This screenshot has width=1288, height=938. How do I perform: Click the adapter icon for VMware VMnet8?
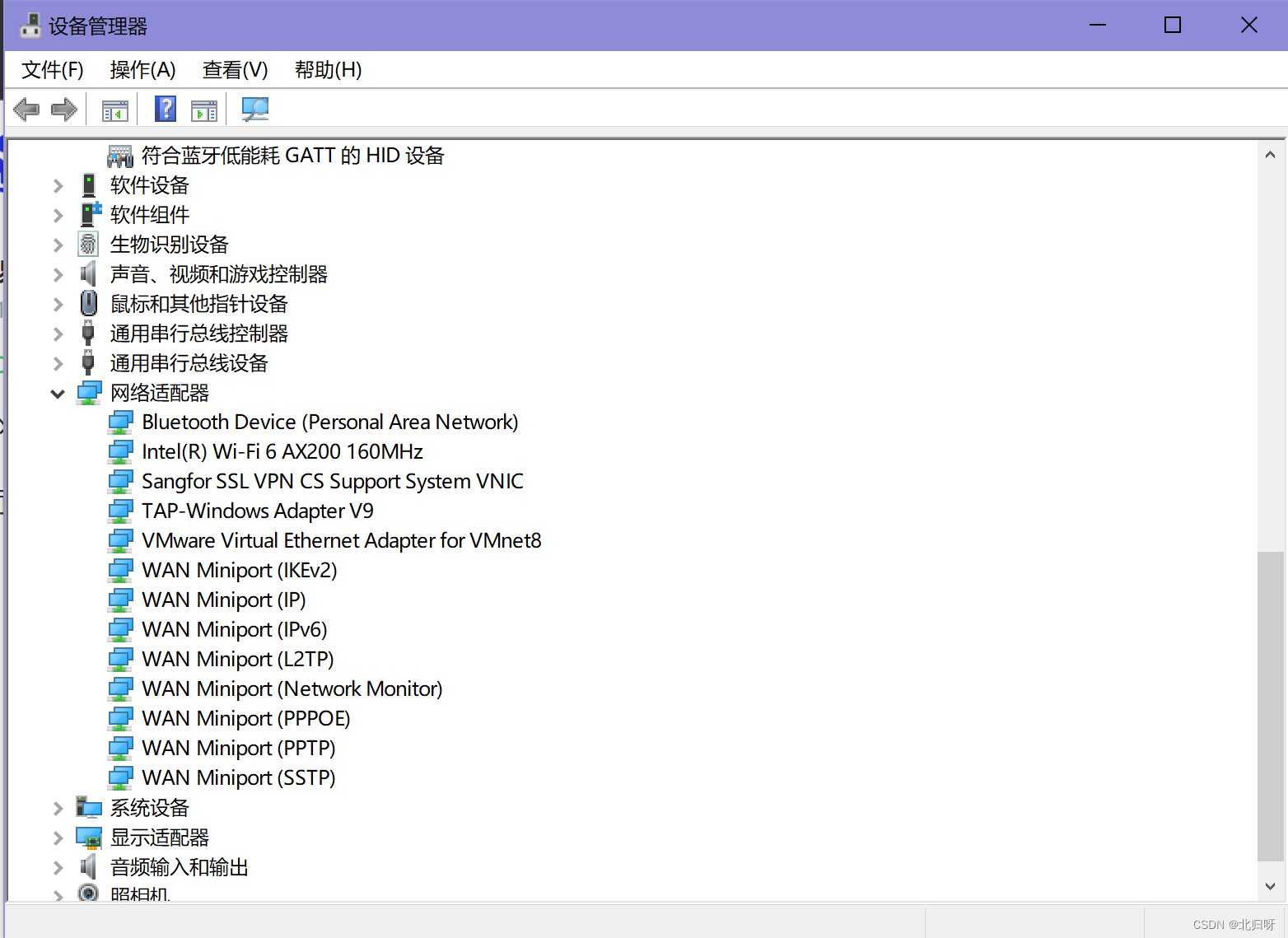pos(120,541)
